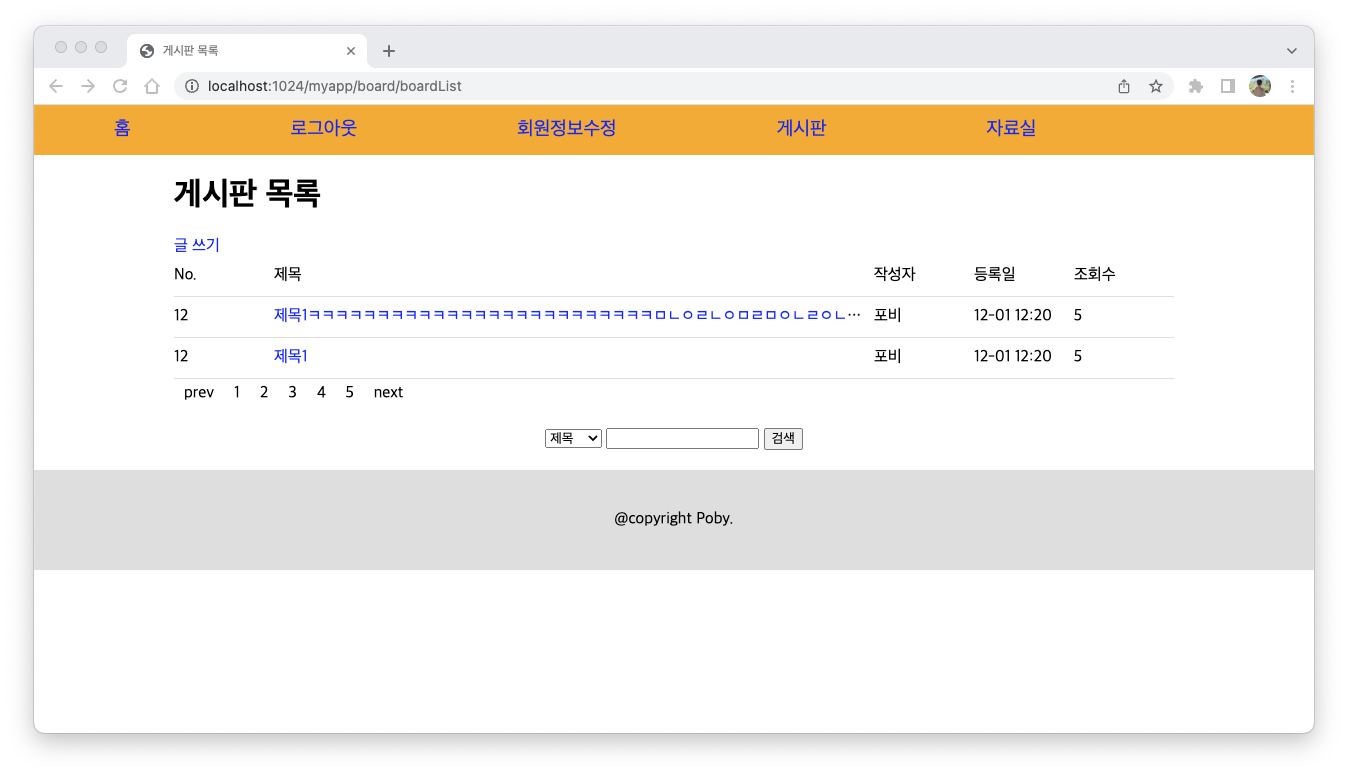Screen dimensions: 1348x775
Task: Open the profile avatar menu
Action: [x=1260, y=86]
